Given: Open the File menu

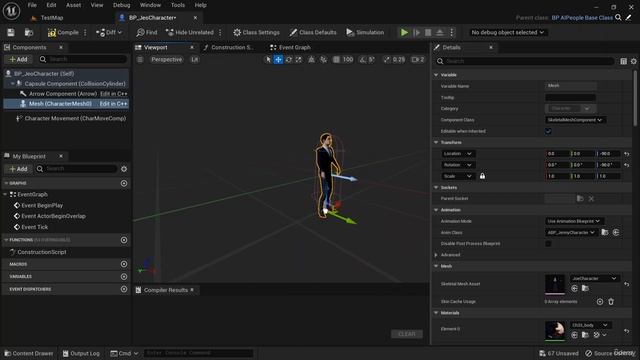Looking at the screenshot, I should point(32,5).
